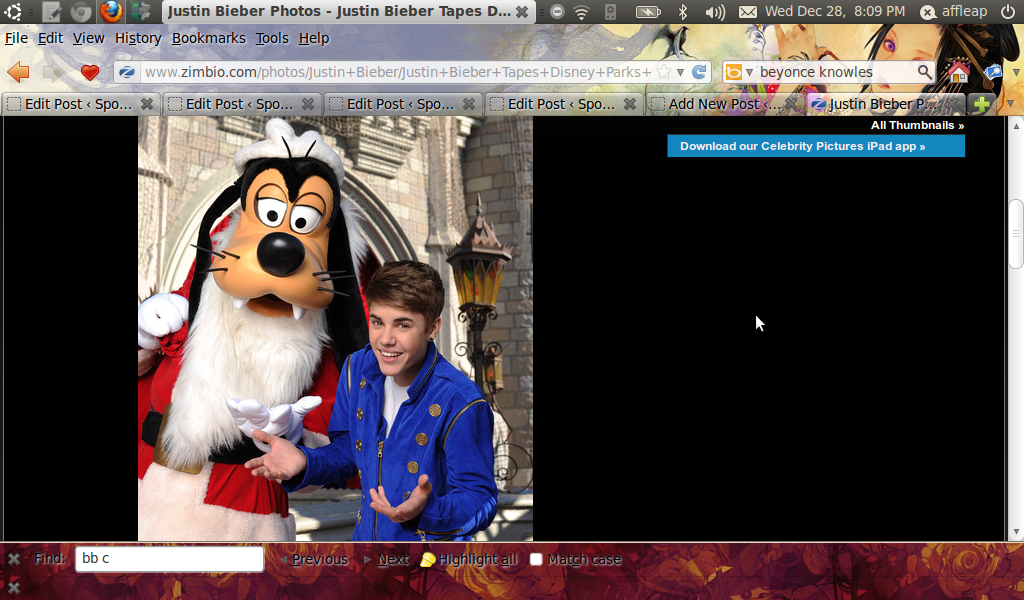The width and height of the screenshot is (1024, 600).
Task: Bookmark this page with the star icon
Action: [x=664, y=72]
